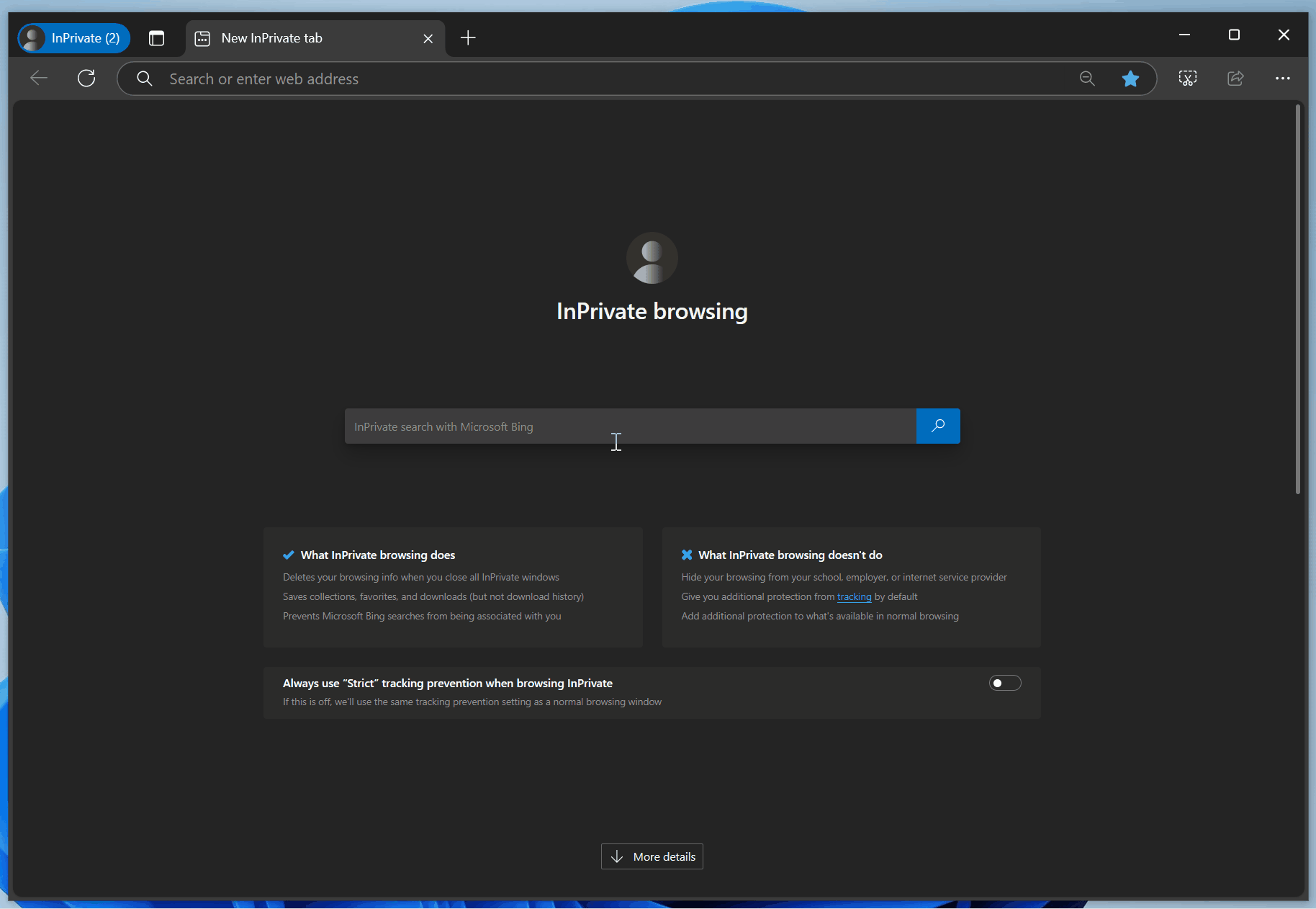Click the blue Bing search button
Image resolution: width=1316 pixels, height=909 pixels.
click(937, 426)
